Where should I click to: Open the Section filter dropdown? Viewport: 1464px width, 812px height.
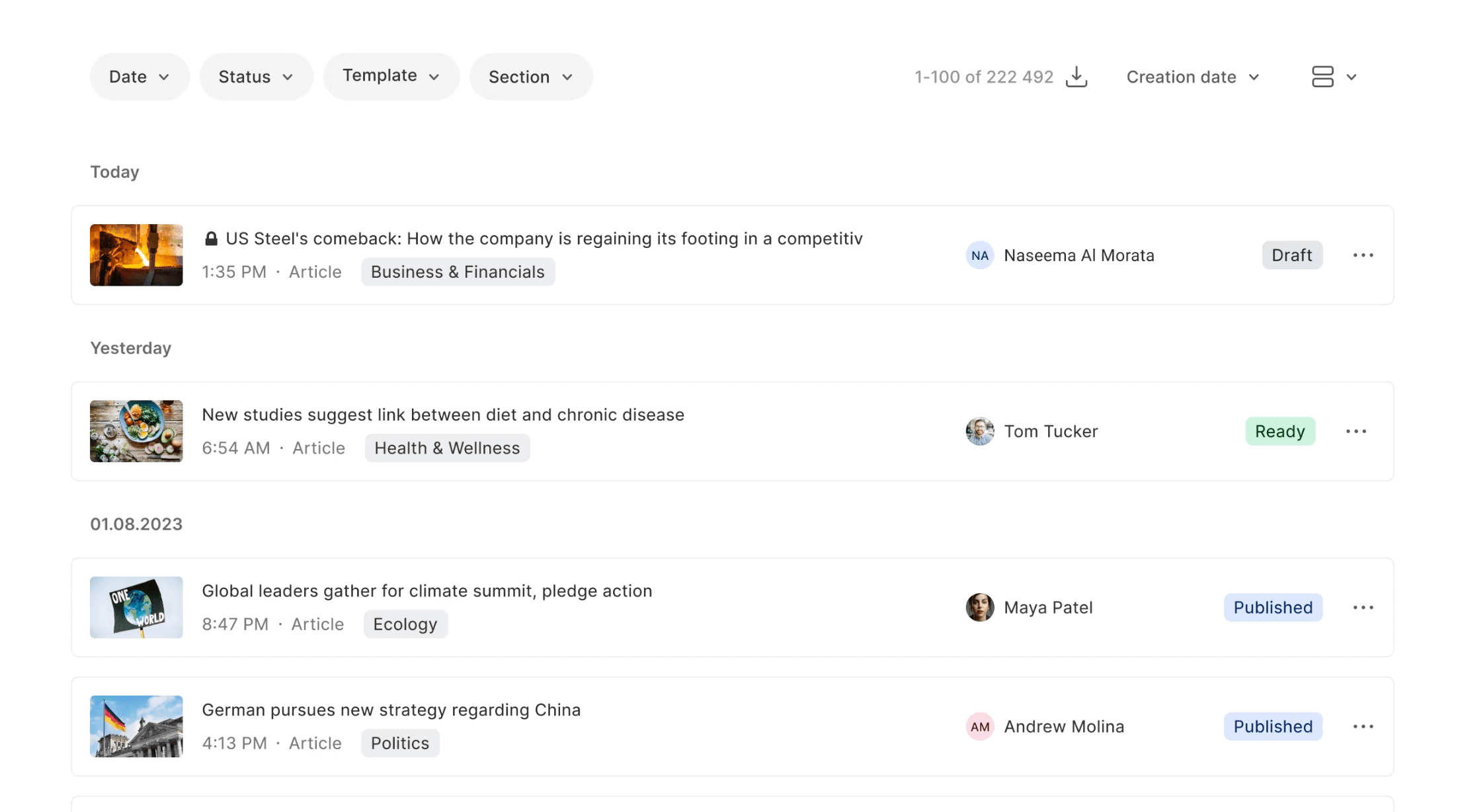coord(530,77)
